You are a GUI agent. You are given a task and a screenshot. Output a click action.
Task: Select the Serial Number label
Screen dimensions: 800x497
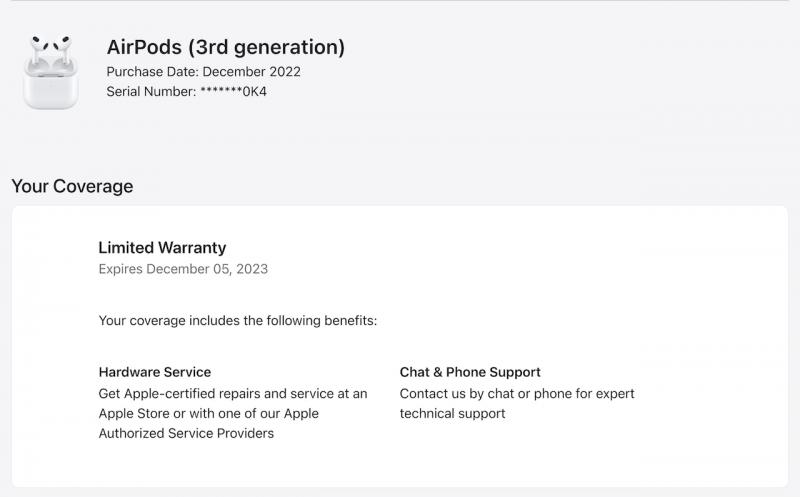(x=151, y=92)
